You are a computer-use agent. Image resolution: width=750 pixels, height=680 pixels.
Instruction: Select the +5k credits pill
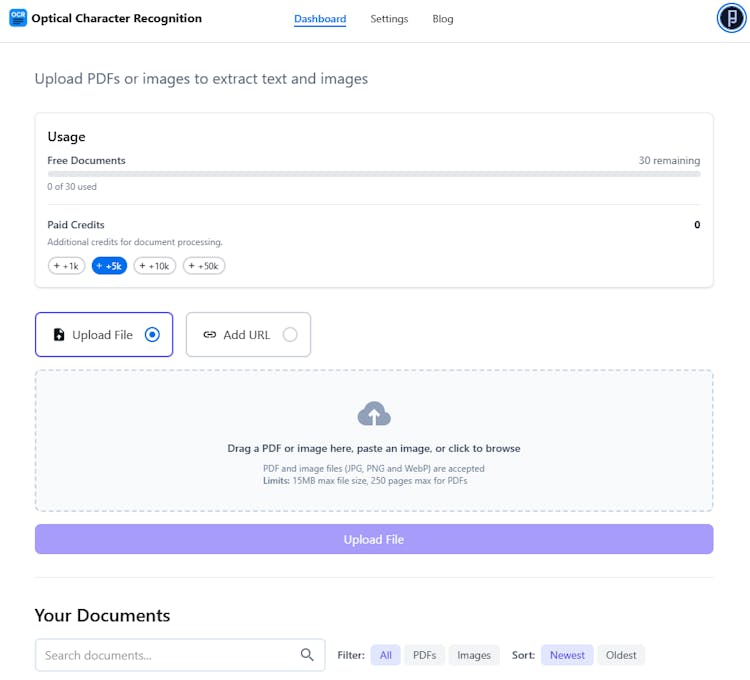pyautogui.click(x=109, y=266)
